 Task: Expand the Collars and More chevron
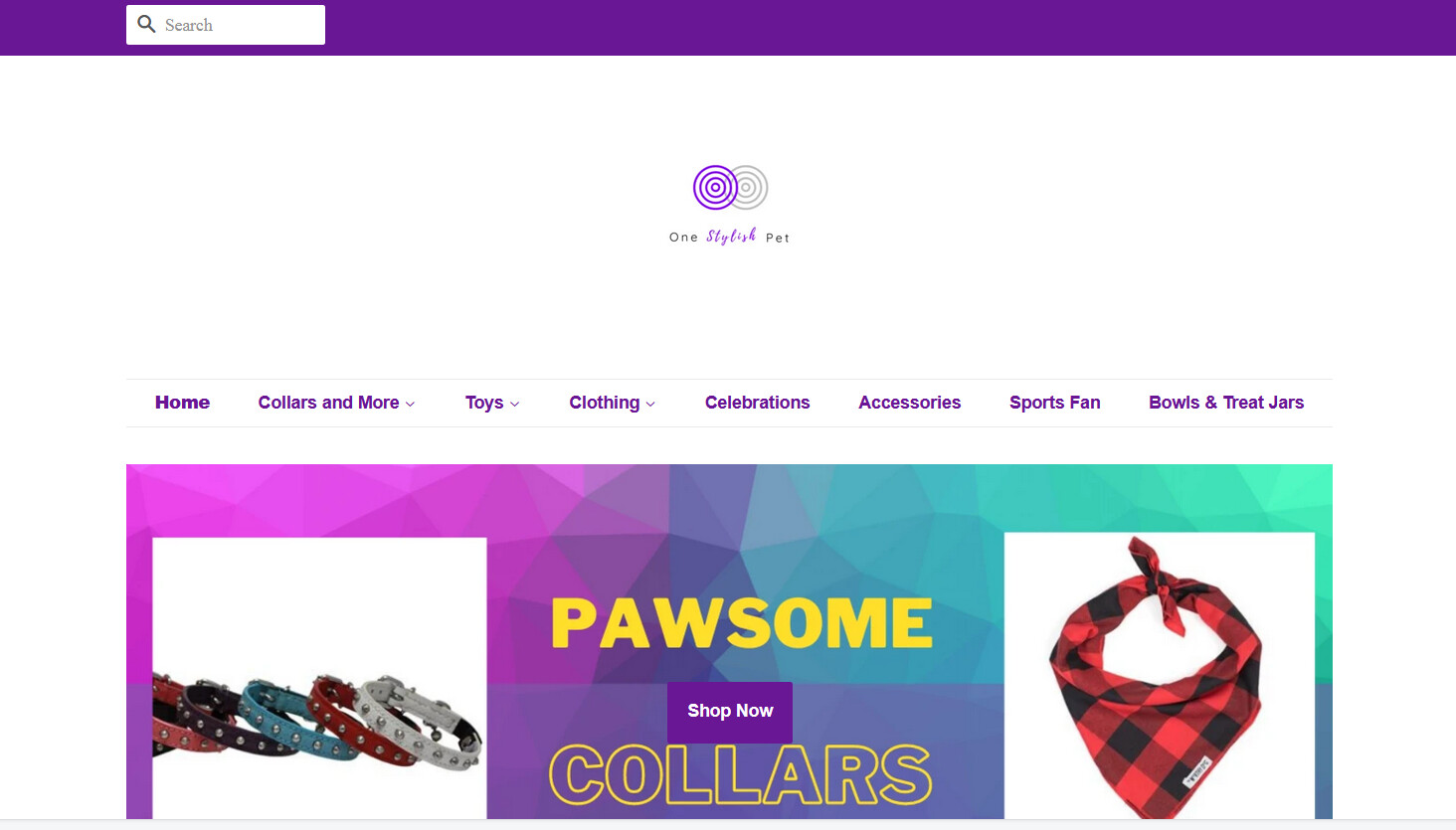(410, 404)
